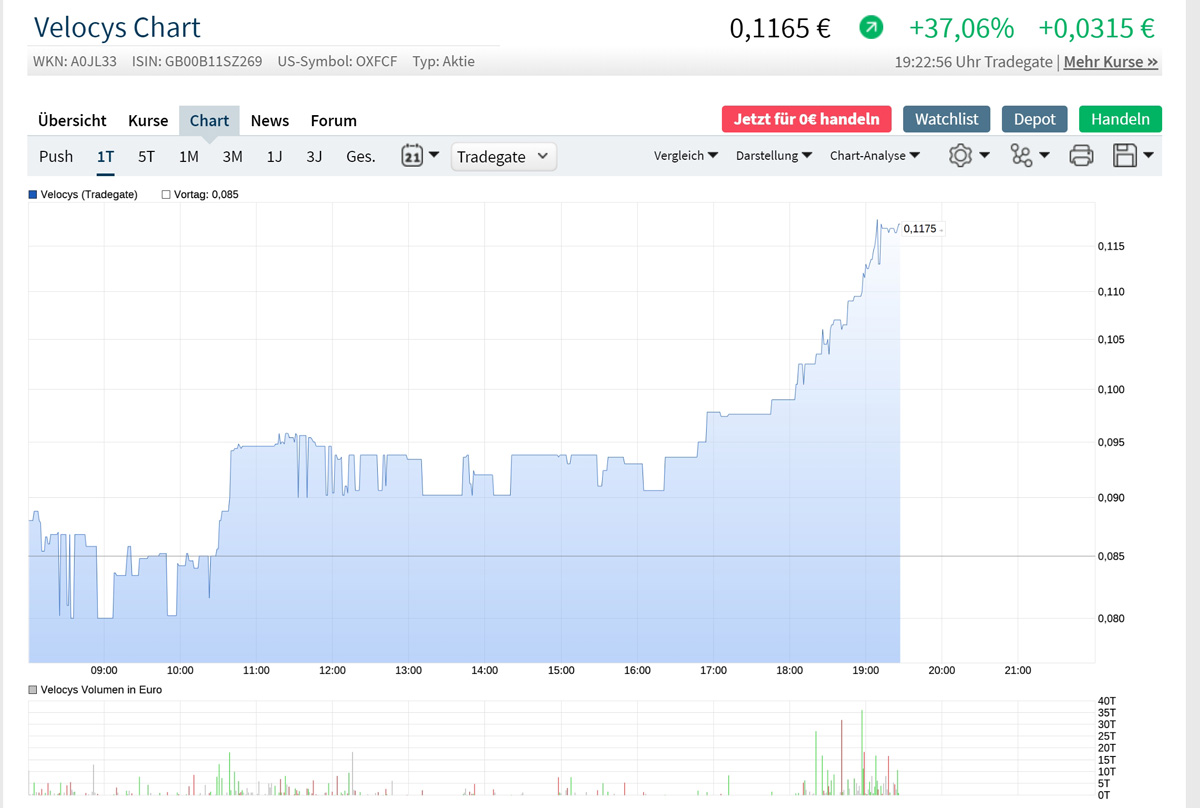Click Jetzt für 0€ handeln button

pyautogui.click(x=806, y=119)
